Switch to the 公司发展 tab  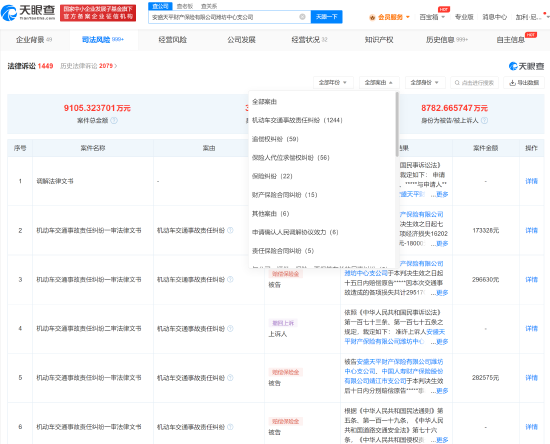(241, 40)
